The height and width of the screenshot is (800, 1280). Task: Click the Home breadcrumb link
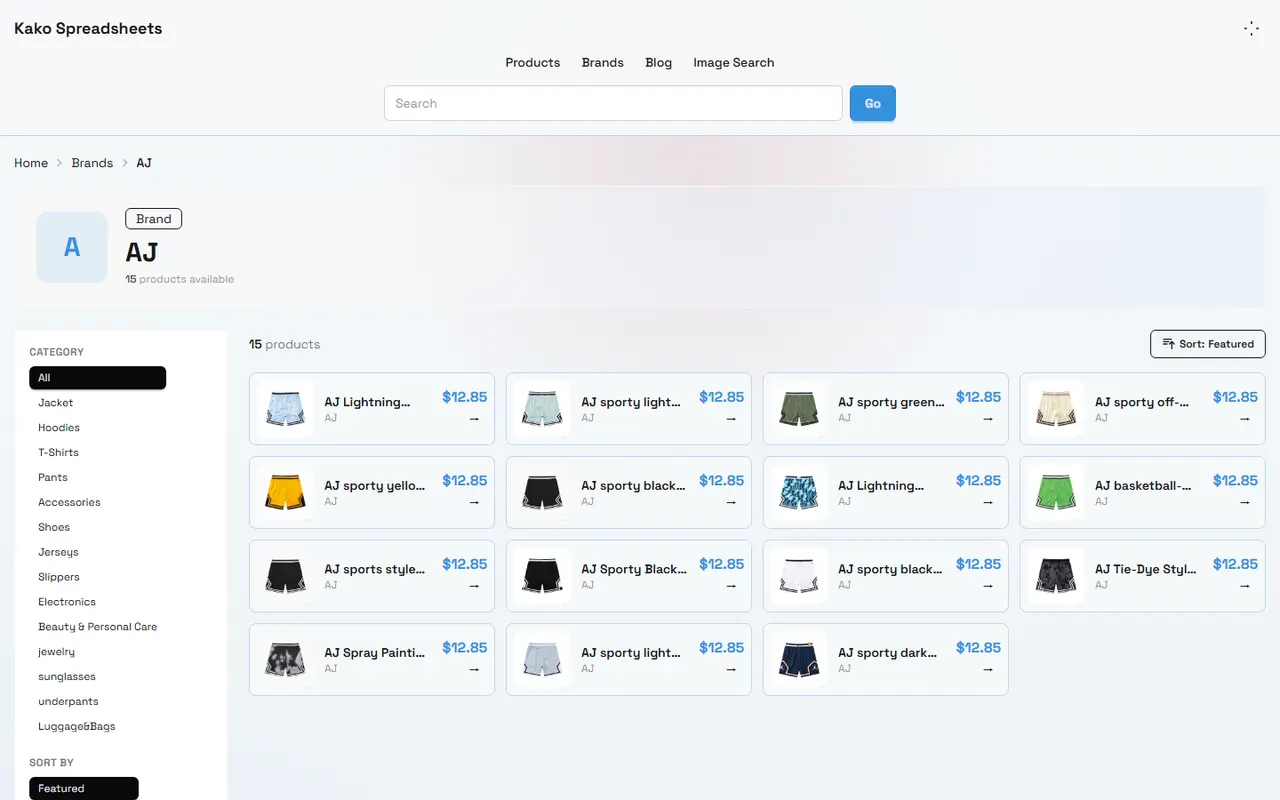click(31, 163)
